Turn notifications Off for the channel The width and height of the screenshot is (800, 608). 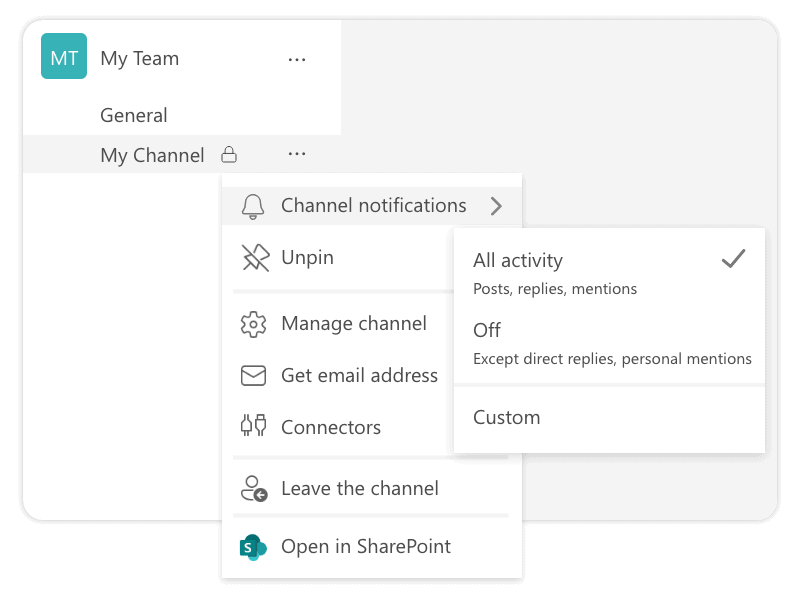(x=609, y=344)
